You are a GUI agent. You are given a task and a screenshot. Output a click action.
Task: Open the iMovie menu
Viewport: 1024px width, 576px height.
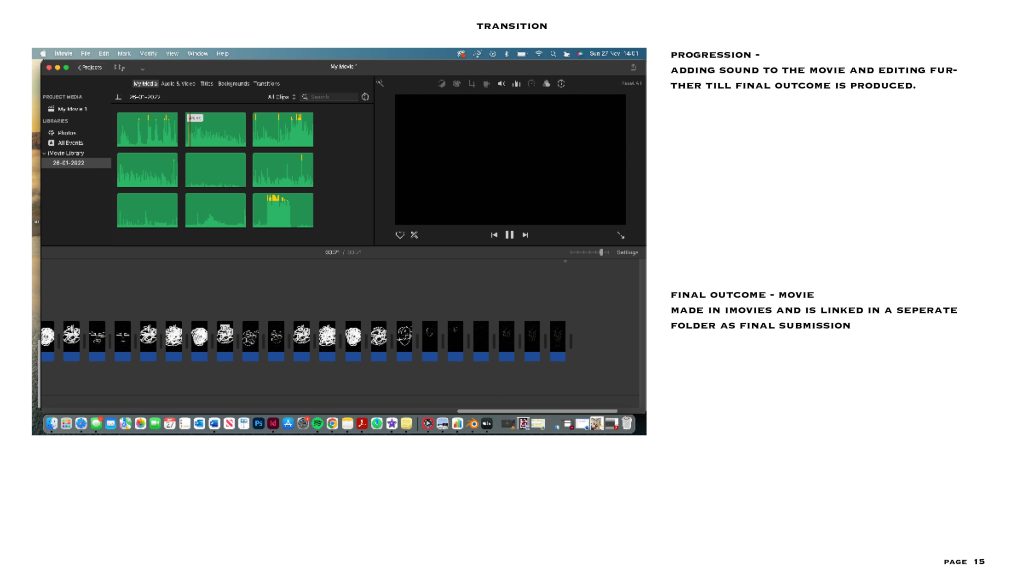pyautogui.click(x=63, y=54)
